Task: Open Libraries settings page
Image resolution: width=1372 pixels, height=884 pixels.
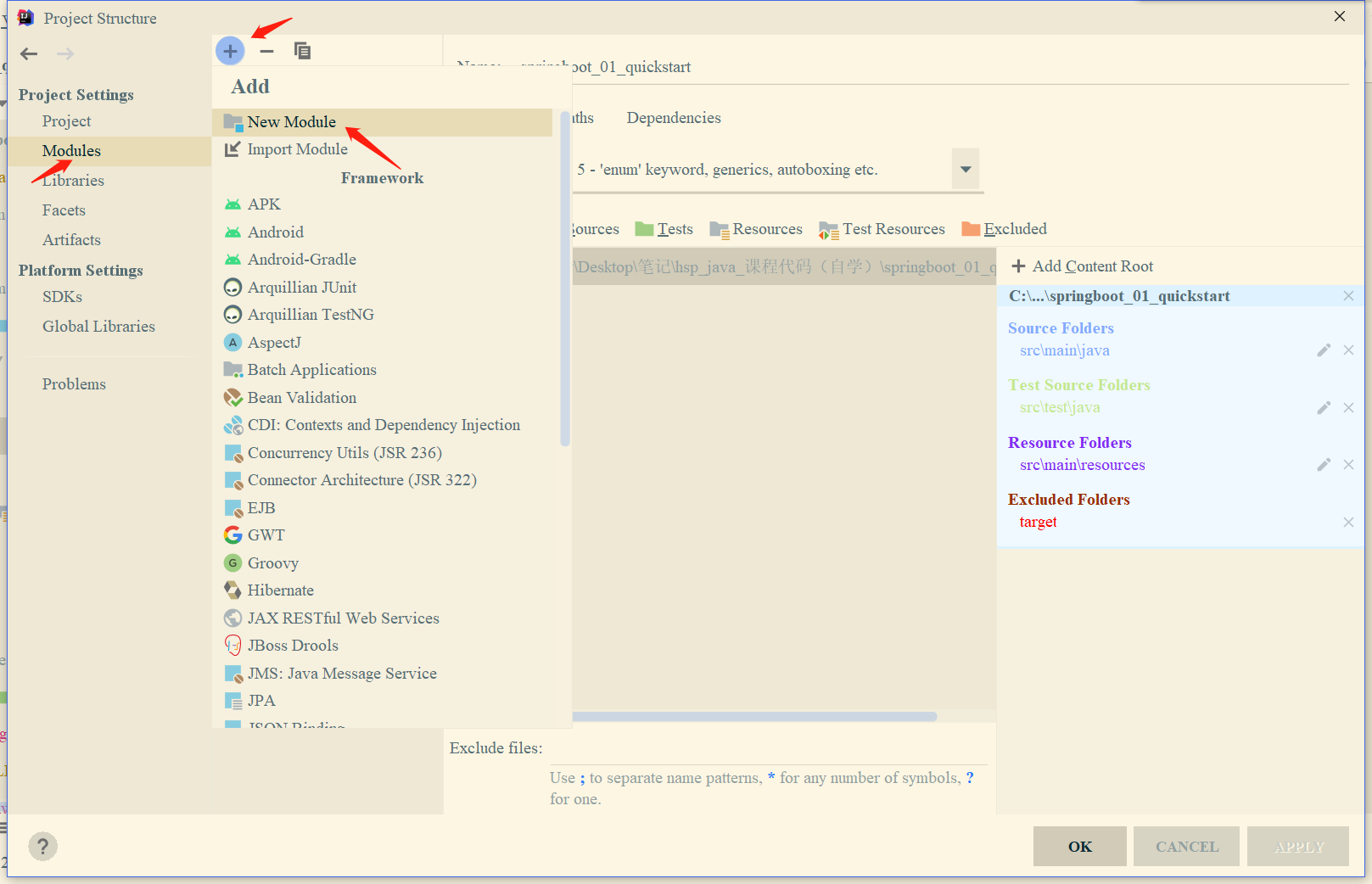Action: point(74,181)
